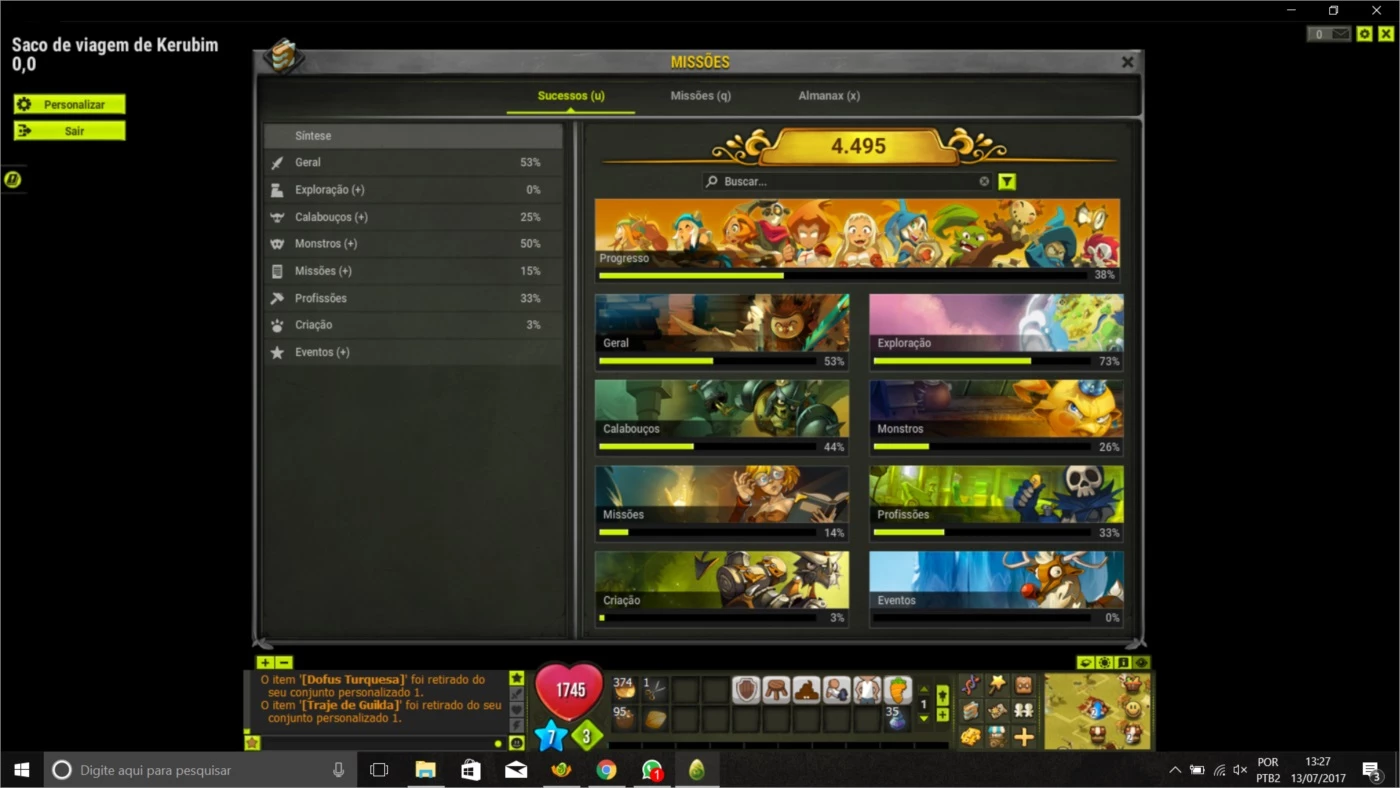Toggle the star chat channel filter
1400x788 pixels.
(x=517, y=677)
